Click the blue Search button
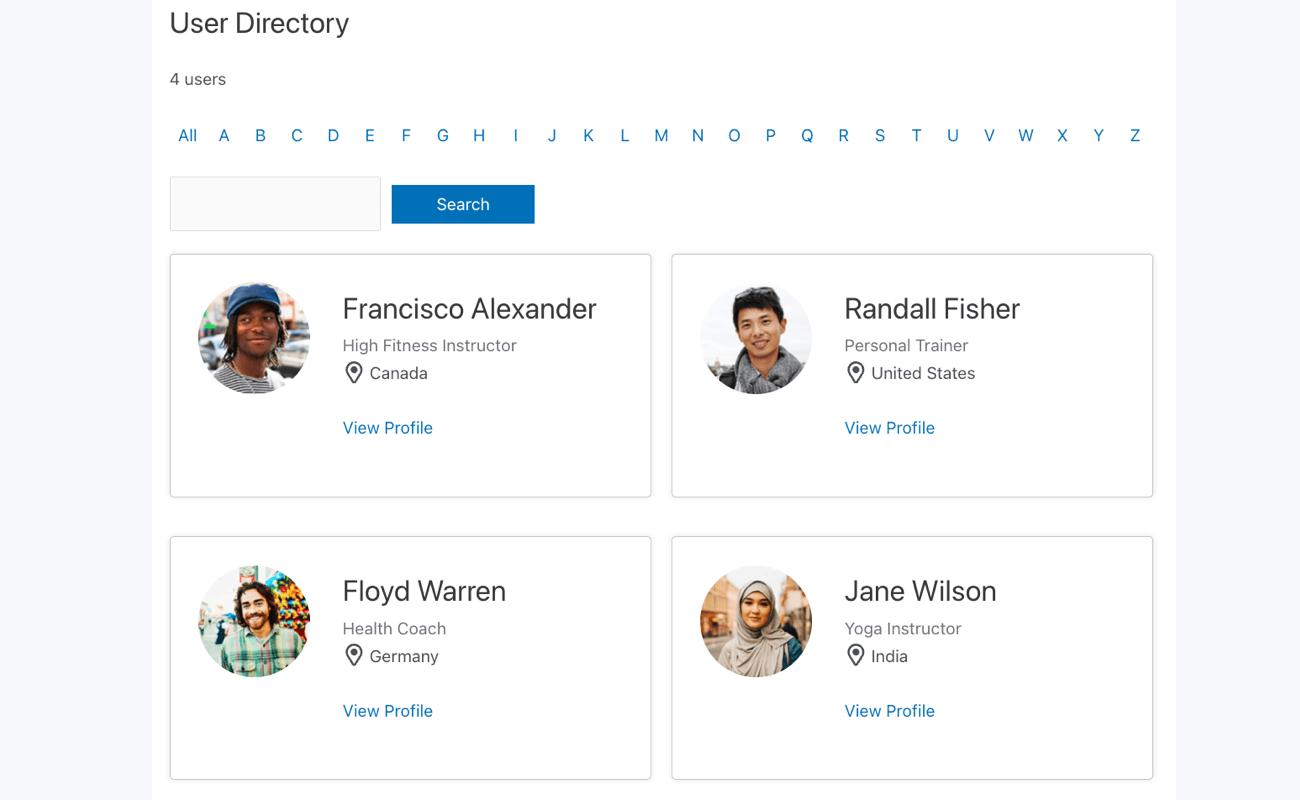The height and width of the screenshot is (800, 1300). 463,204
